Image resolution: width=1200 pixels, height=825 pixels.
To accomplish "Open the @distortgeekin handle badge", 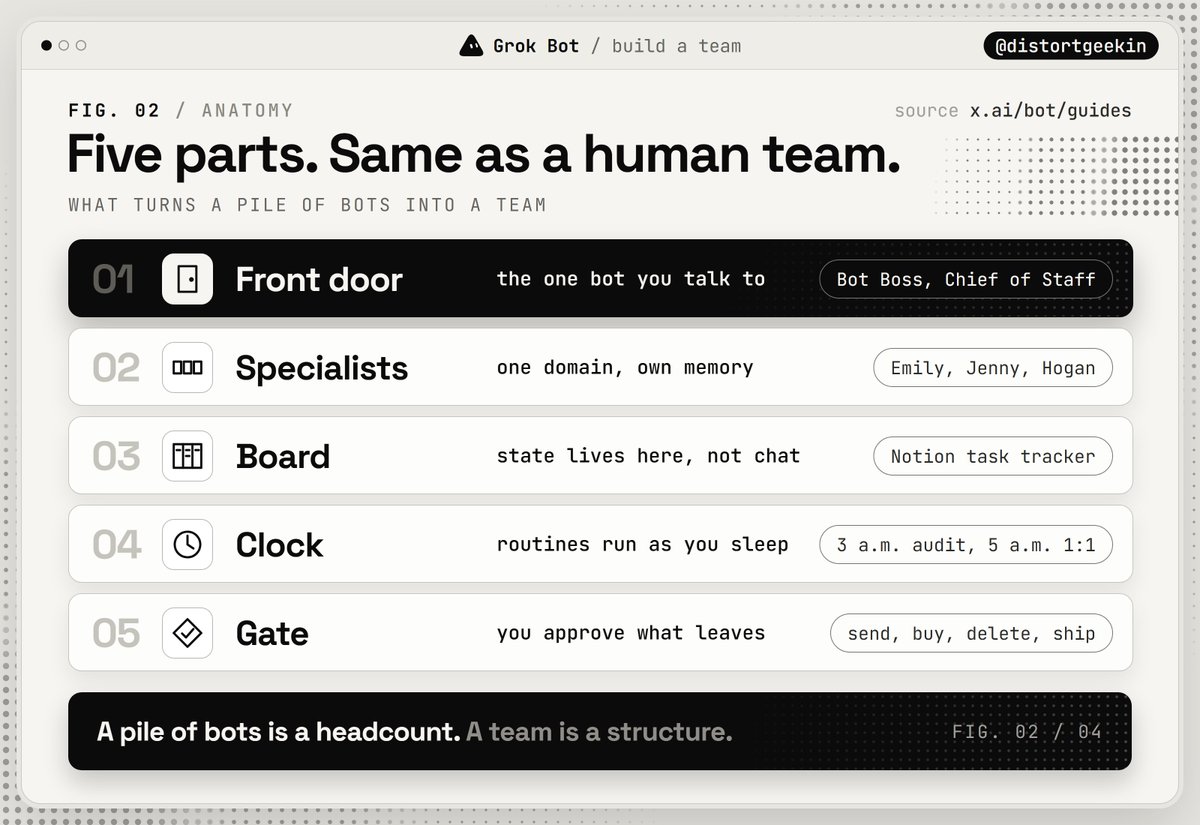I will tap(1070, 45).
